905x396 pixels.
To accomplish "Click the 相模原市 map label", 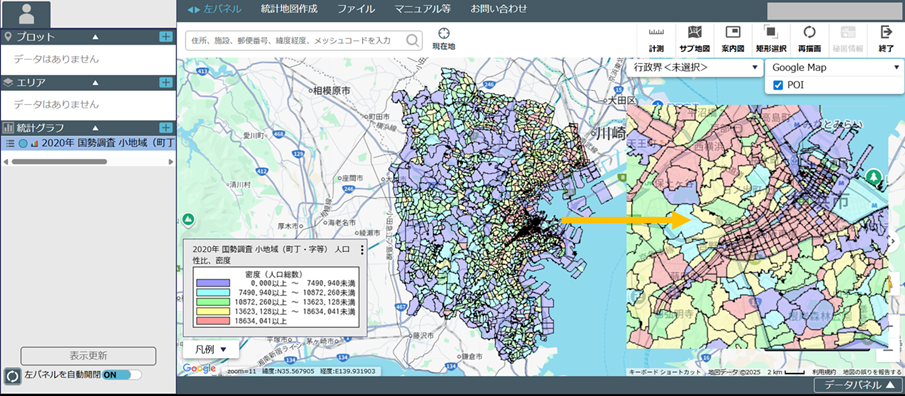I will [331, 91].
